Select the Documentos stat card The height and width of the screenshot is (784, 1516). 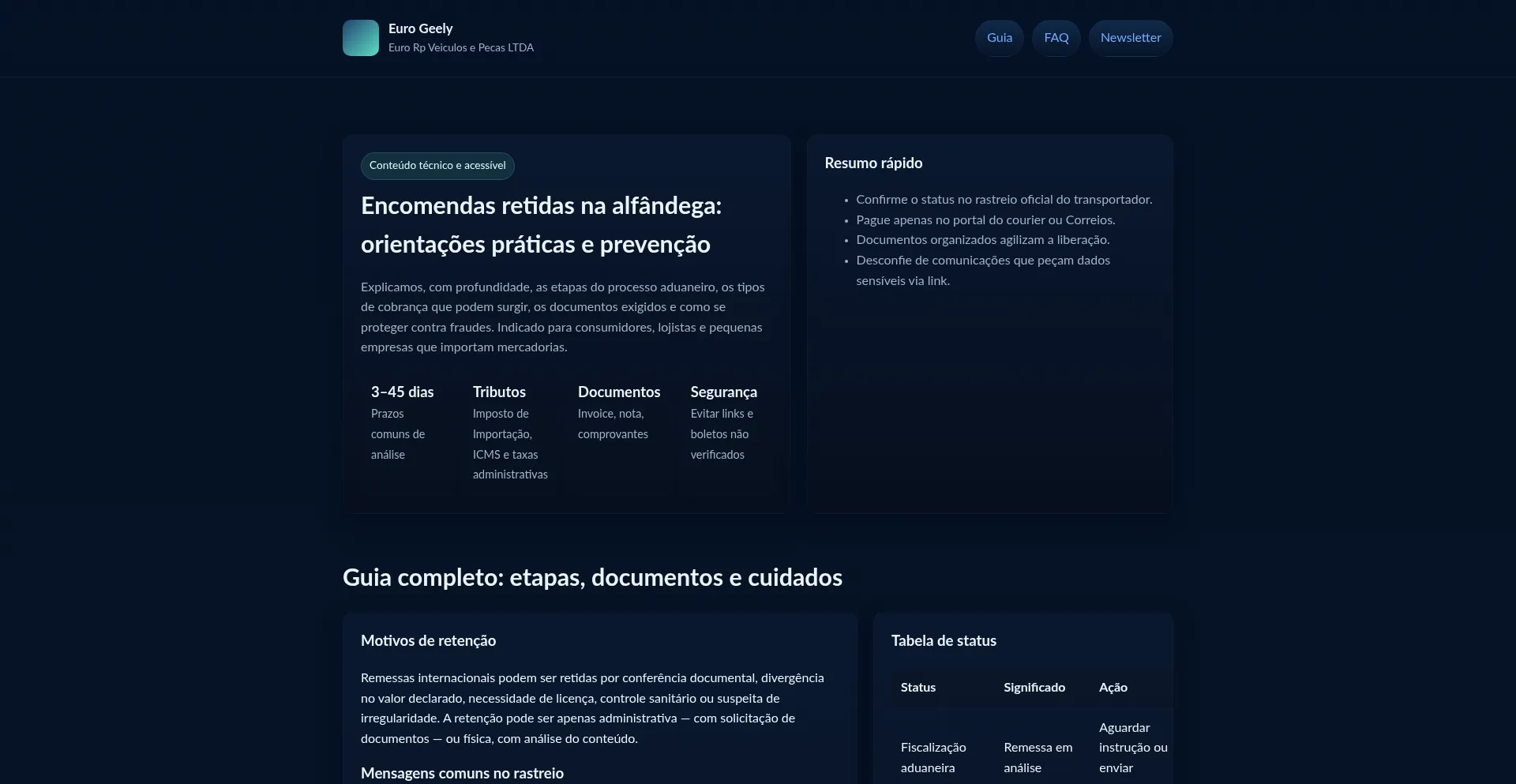(618, 413)
